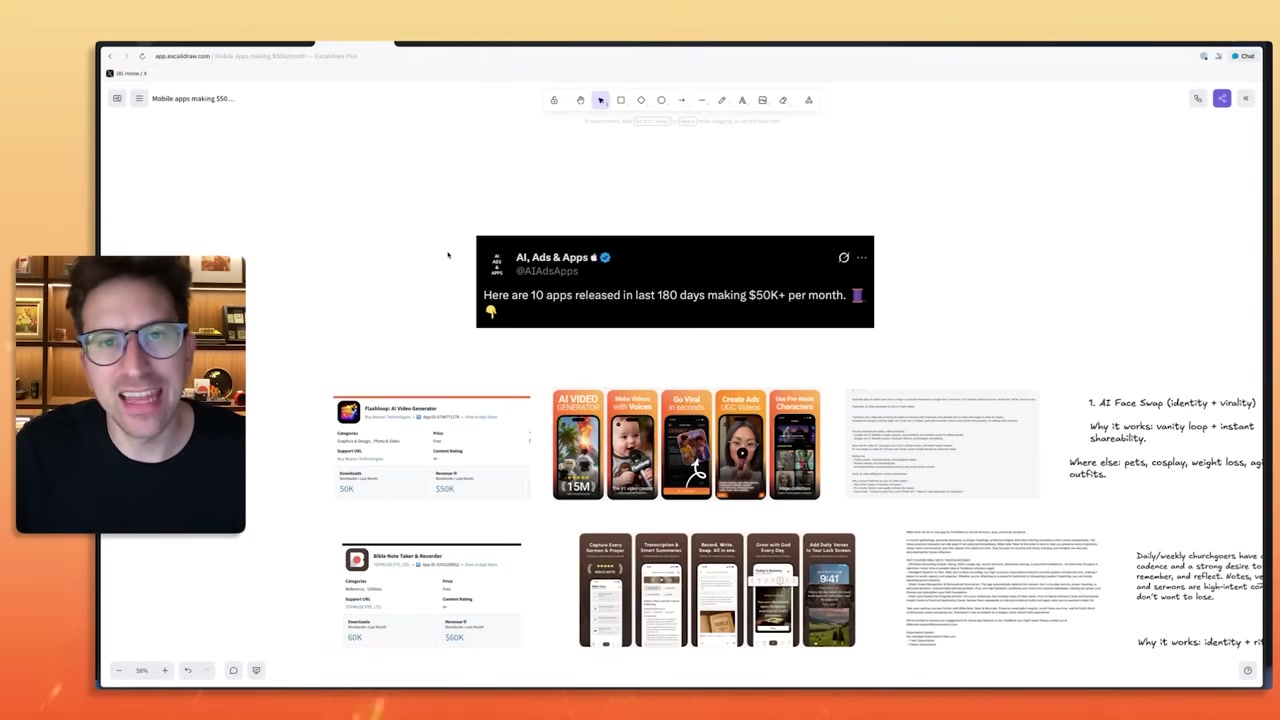The width and height of the screenshot is (1280, 720).
Task: Select the Diamond shape tool
Action: pos(641,100)
